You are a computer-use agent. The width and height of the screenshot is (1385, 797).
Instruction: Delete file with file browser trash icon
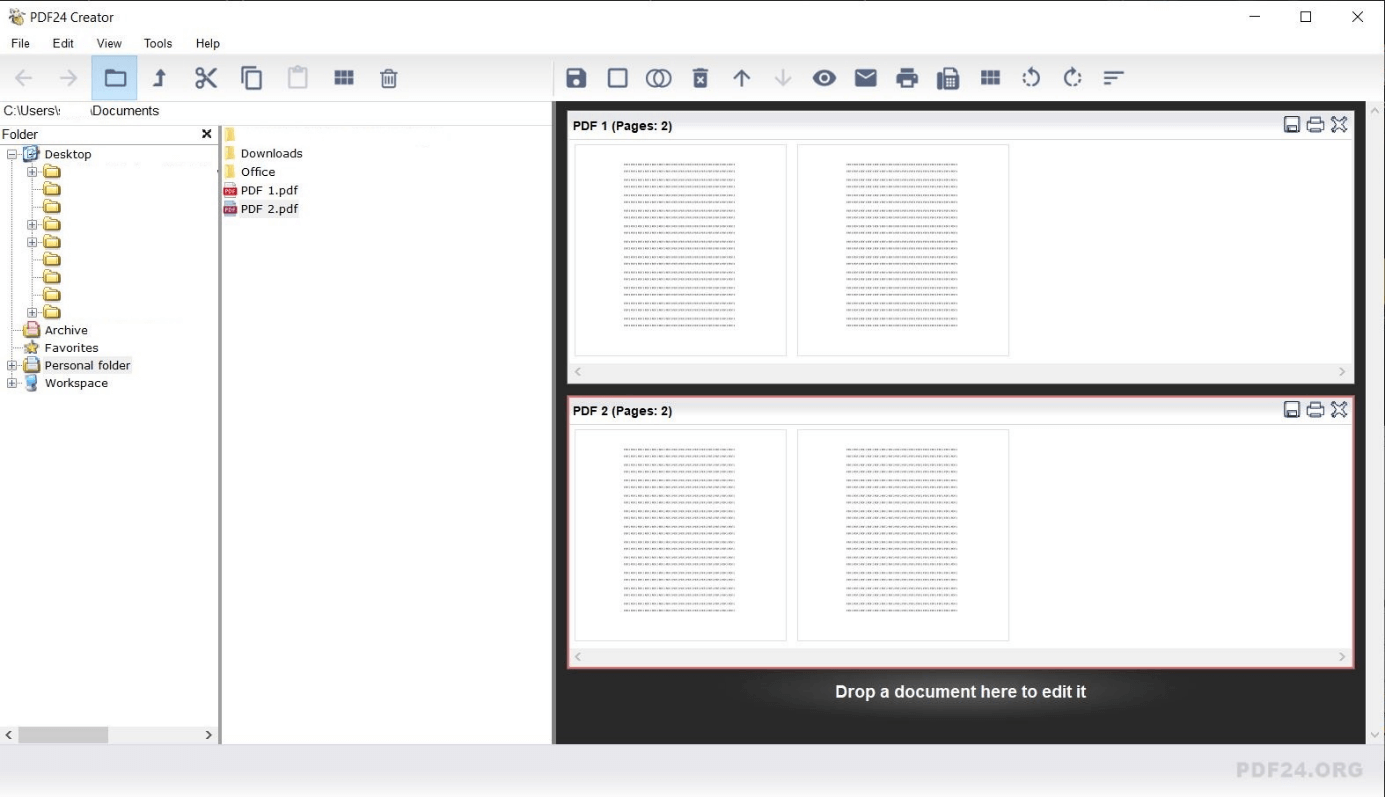(x=389, y=78)
